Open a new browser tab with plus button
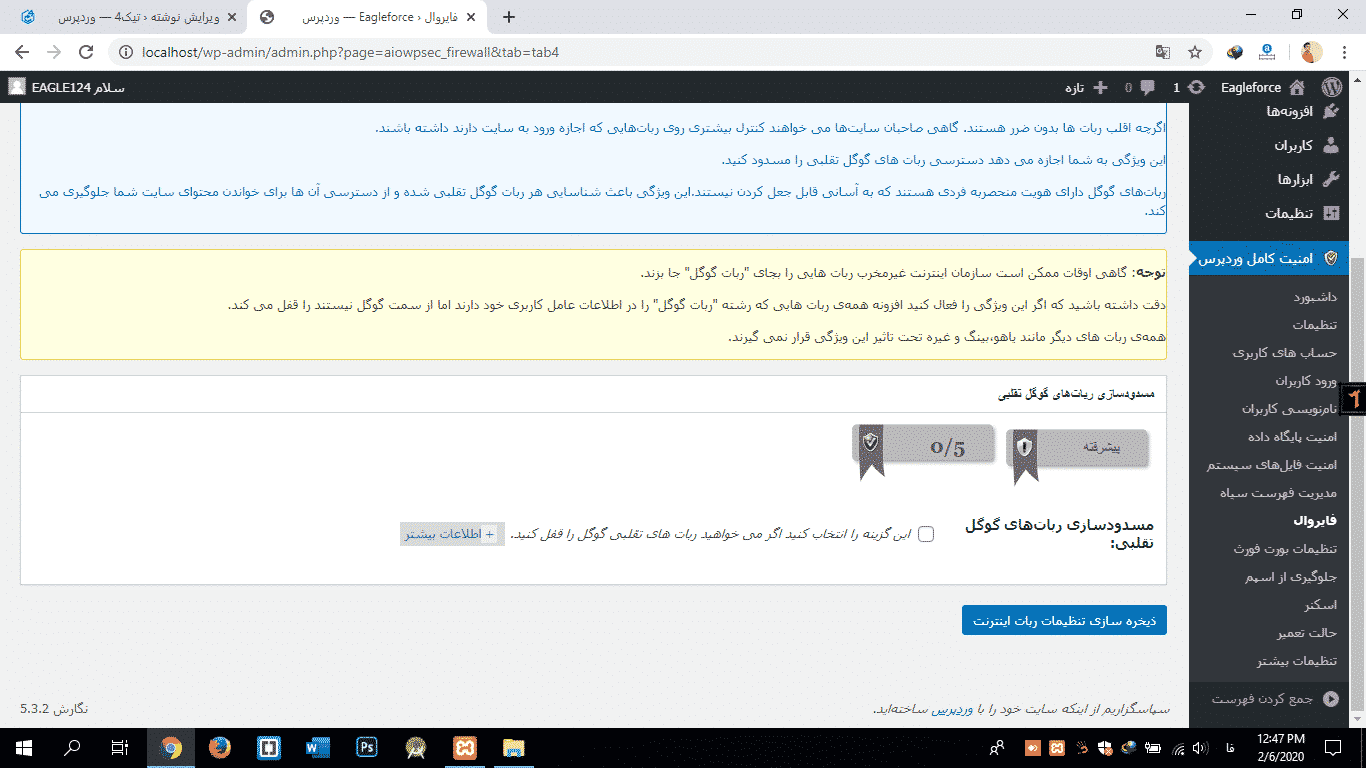The height and width of the screenshot is (768, 1366). click(509, 17)
